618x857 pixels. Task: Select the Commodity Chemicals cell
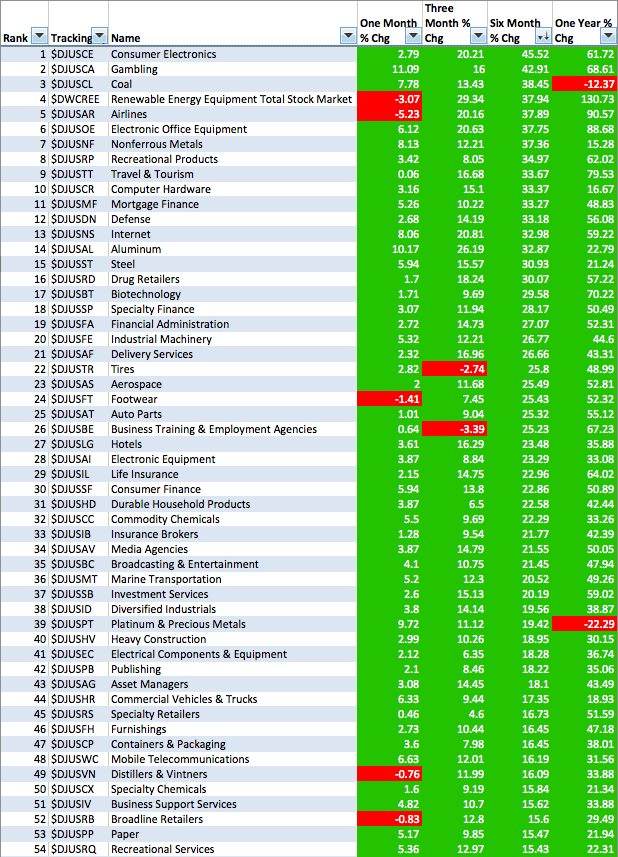[x=233, y=519]
